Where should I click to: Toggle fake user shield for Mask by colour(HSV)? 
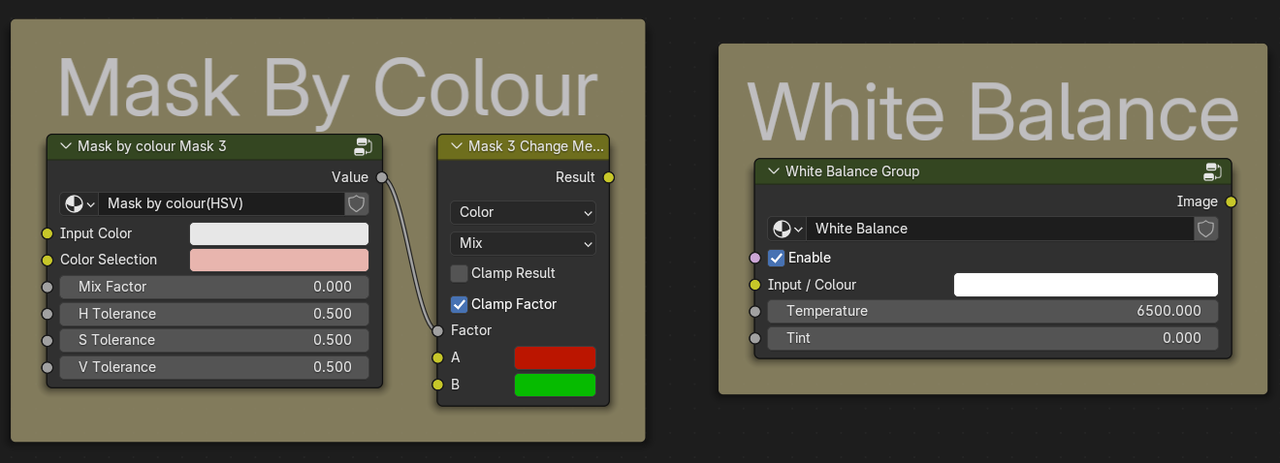[357, 204]
